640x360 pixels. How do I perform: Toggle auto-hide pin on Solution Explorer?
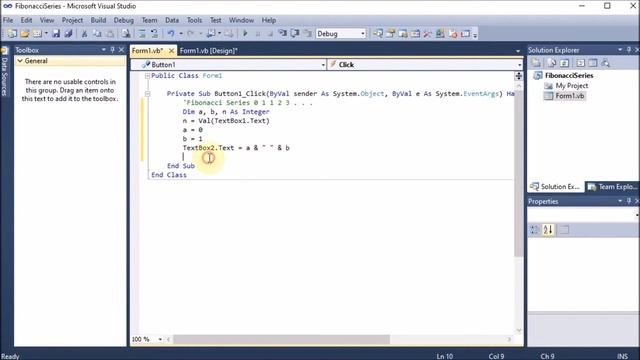pyautogui.click(x=629, y=50)
